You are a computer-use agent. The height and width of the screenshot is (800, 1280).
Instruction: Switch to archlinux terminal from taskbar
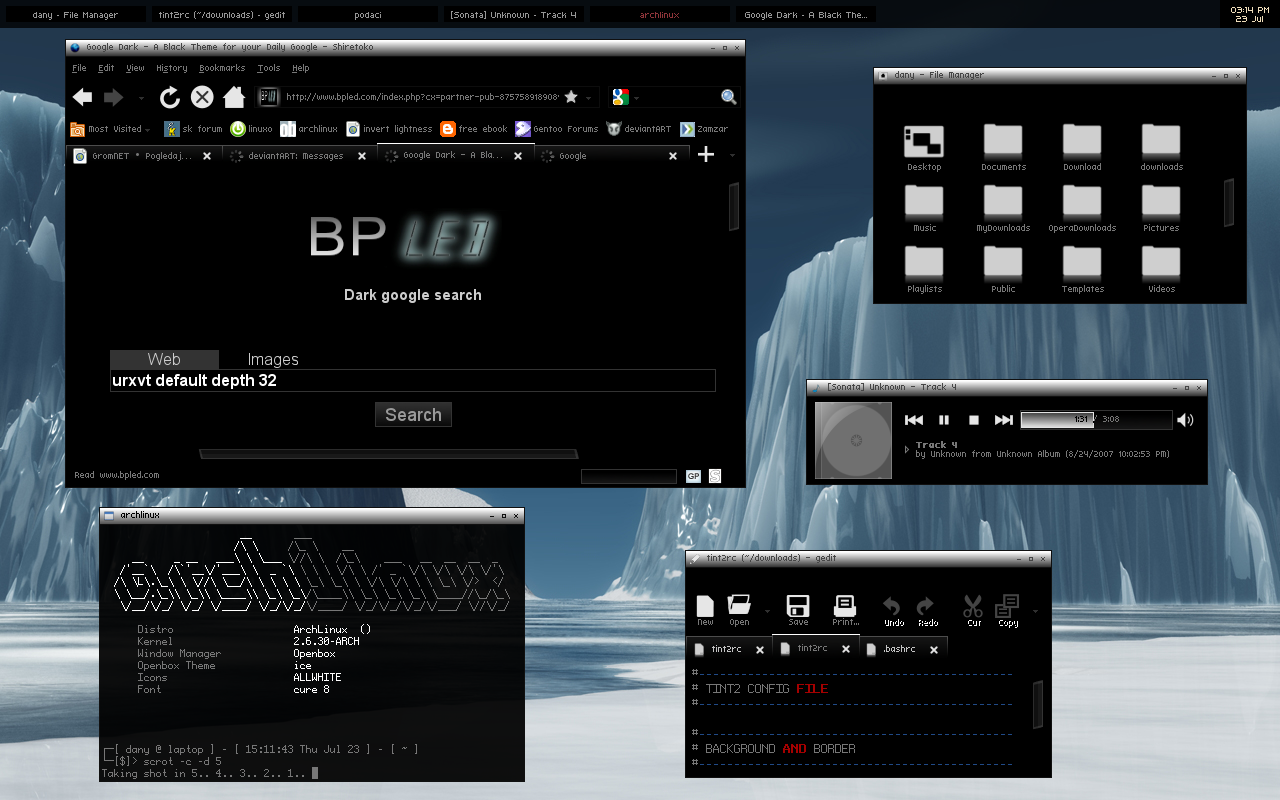click(x=660, y=15)
